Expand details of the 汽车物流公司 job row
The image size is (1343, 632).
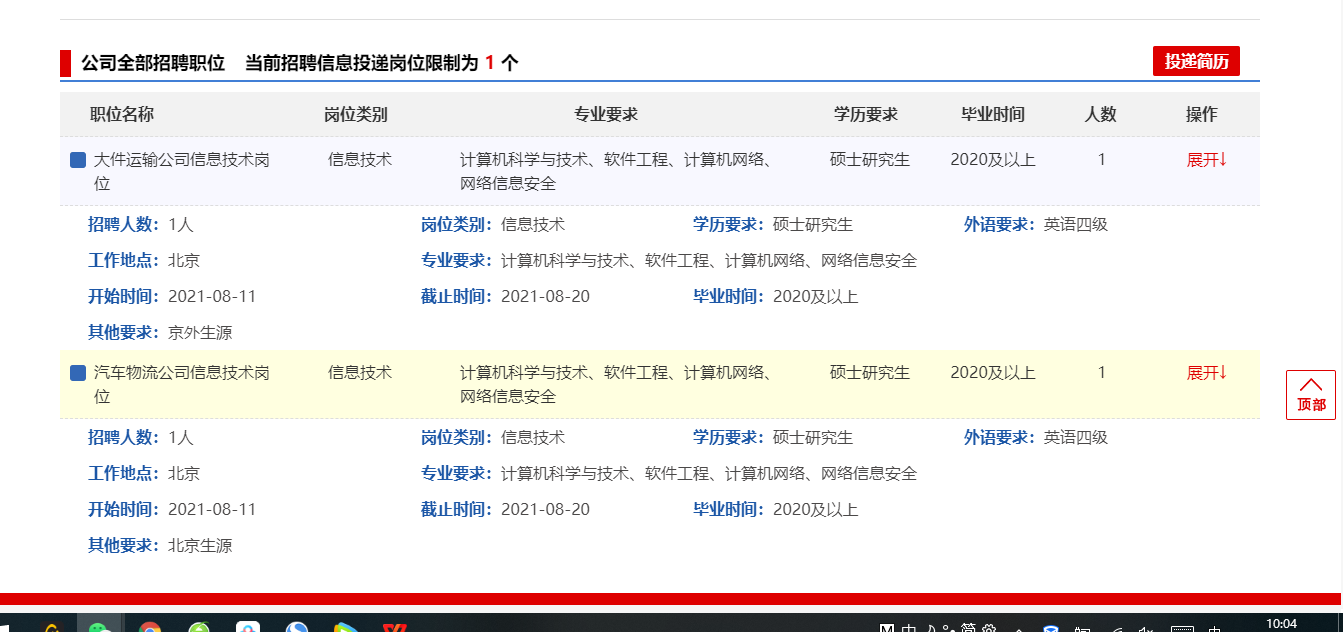tap(1206, 373)
